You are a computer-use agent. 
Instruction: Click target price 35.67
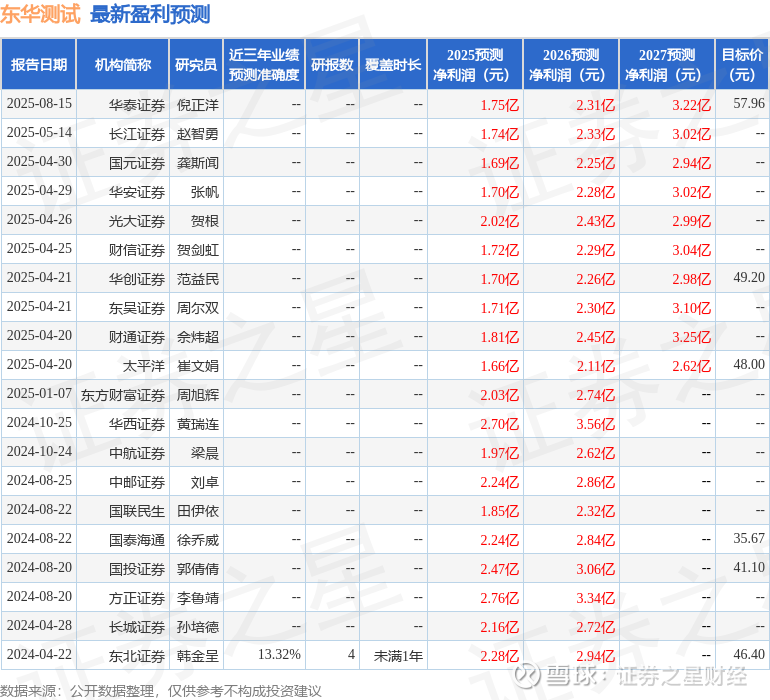[x=749, y=538]
